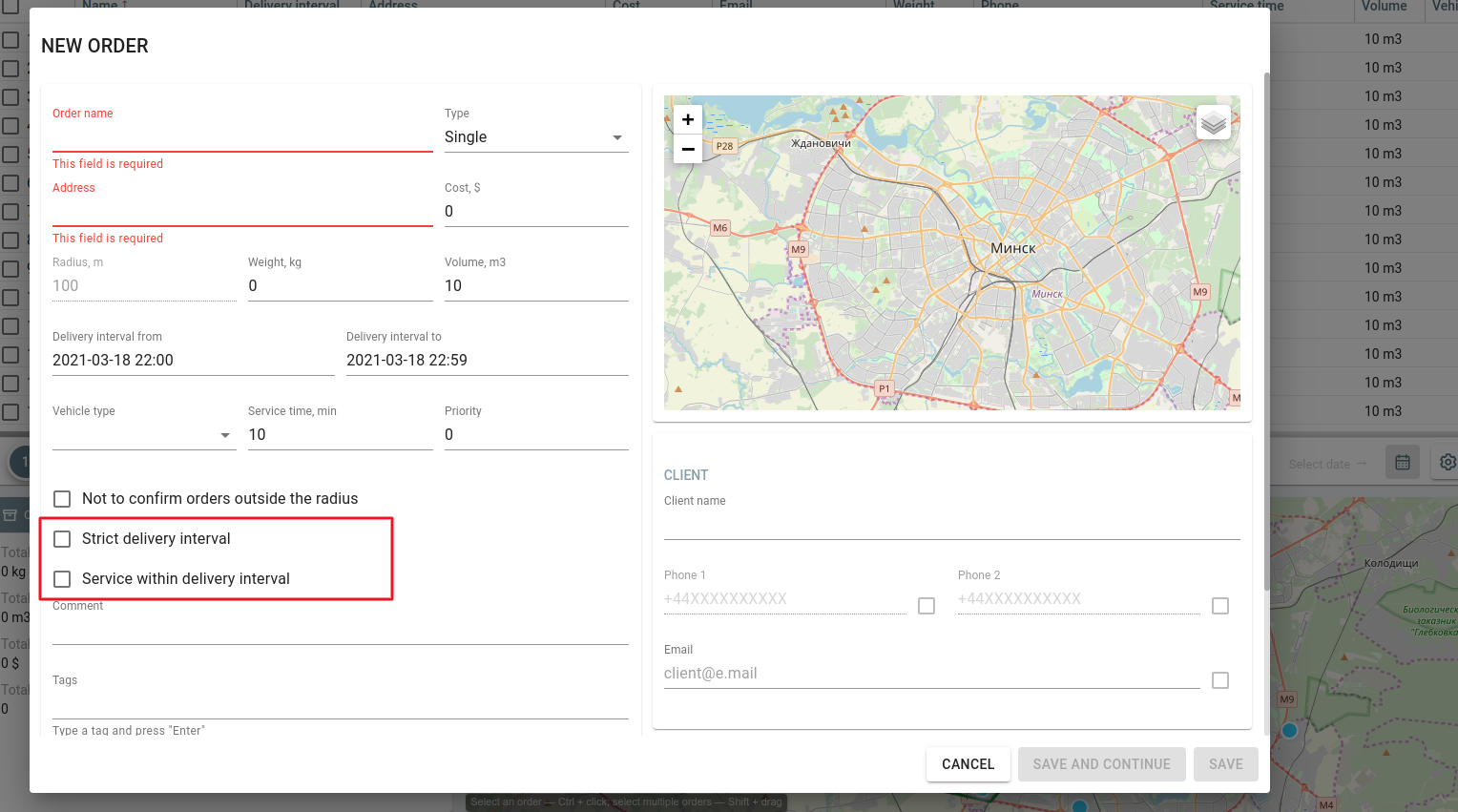This screenshot has height=812, width=1458.
Task: Toggle the checkbox next to Email field
Action: [x=1219, y=680]
